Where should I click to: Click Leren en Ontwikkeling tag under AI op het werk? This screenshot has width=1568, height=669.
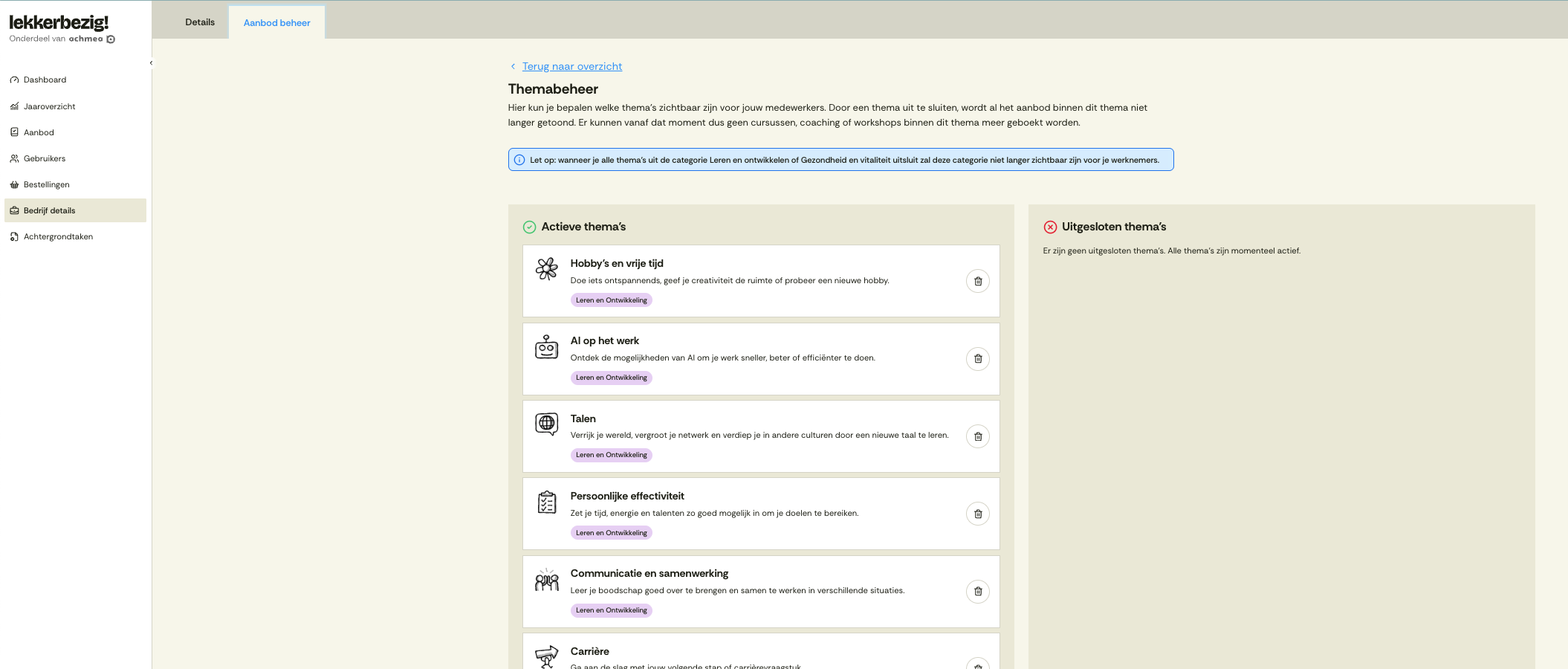tap(611, 378)
